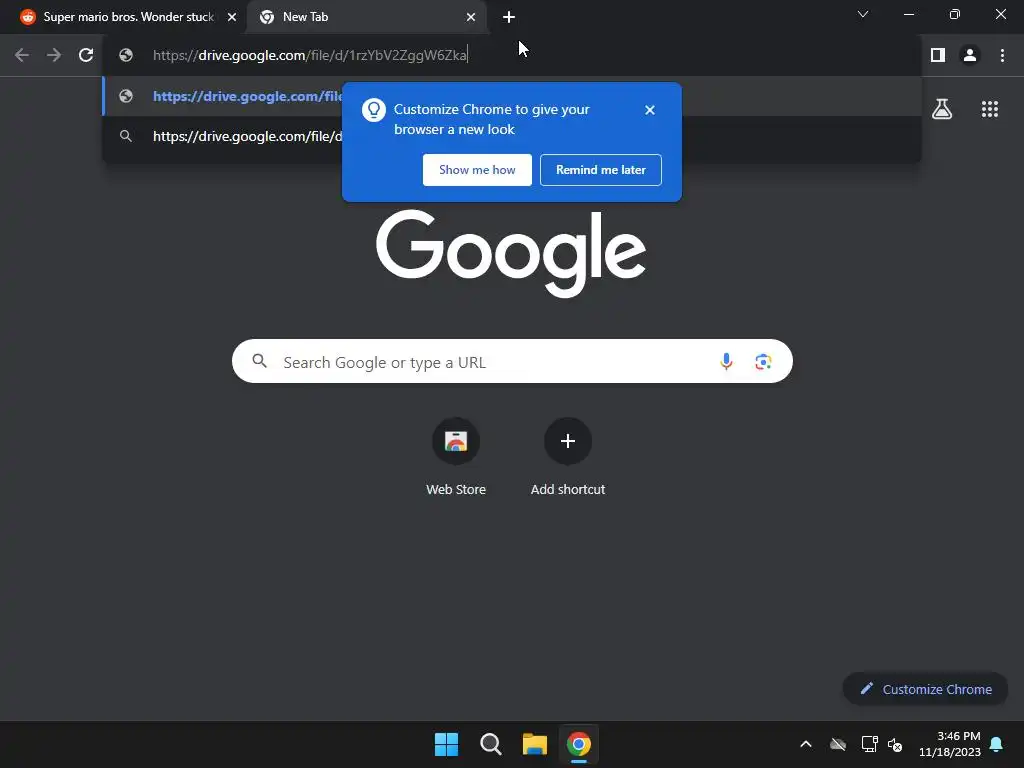Open the Search Labs flask icon
This screenshot has width=1024, height=768.
(942, 109)
